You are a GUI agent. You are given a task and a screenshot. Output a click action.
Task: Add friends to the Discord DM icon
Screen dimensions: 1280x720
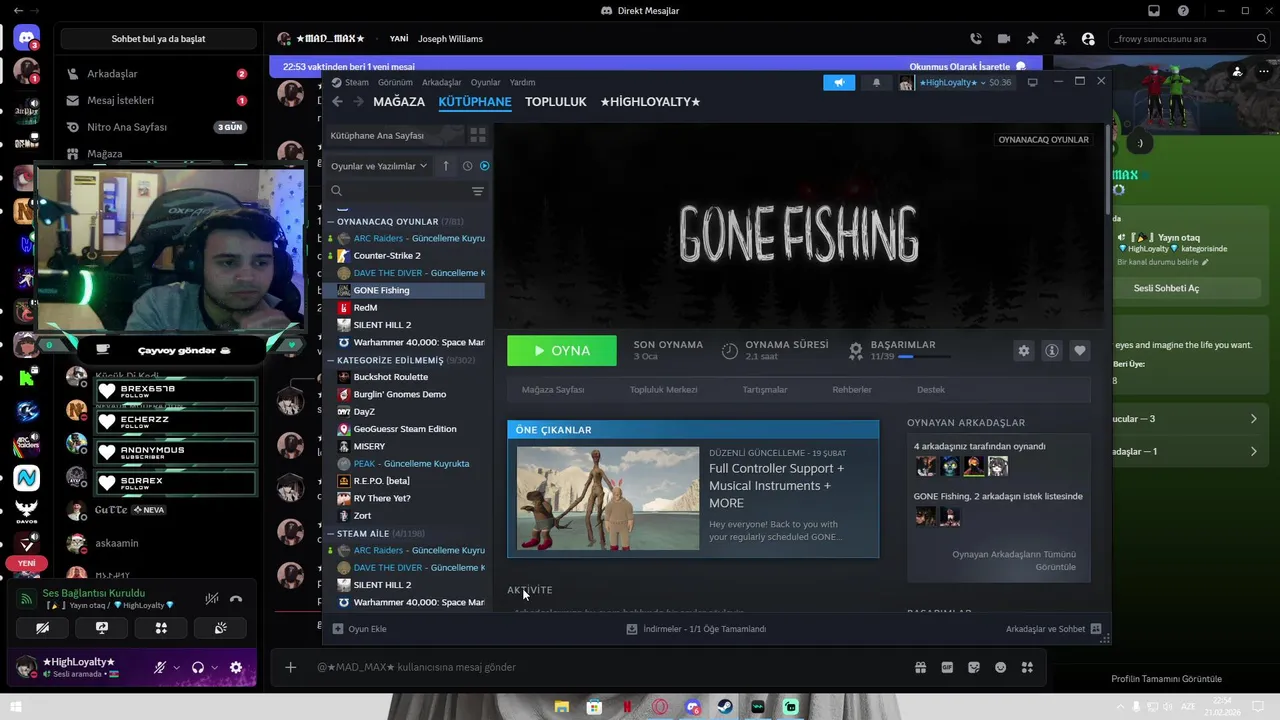[x=1060, y=39]
